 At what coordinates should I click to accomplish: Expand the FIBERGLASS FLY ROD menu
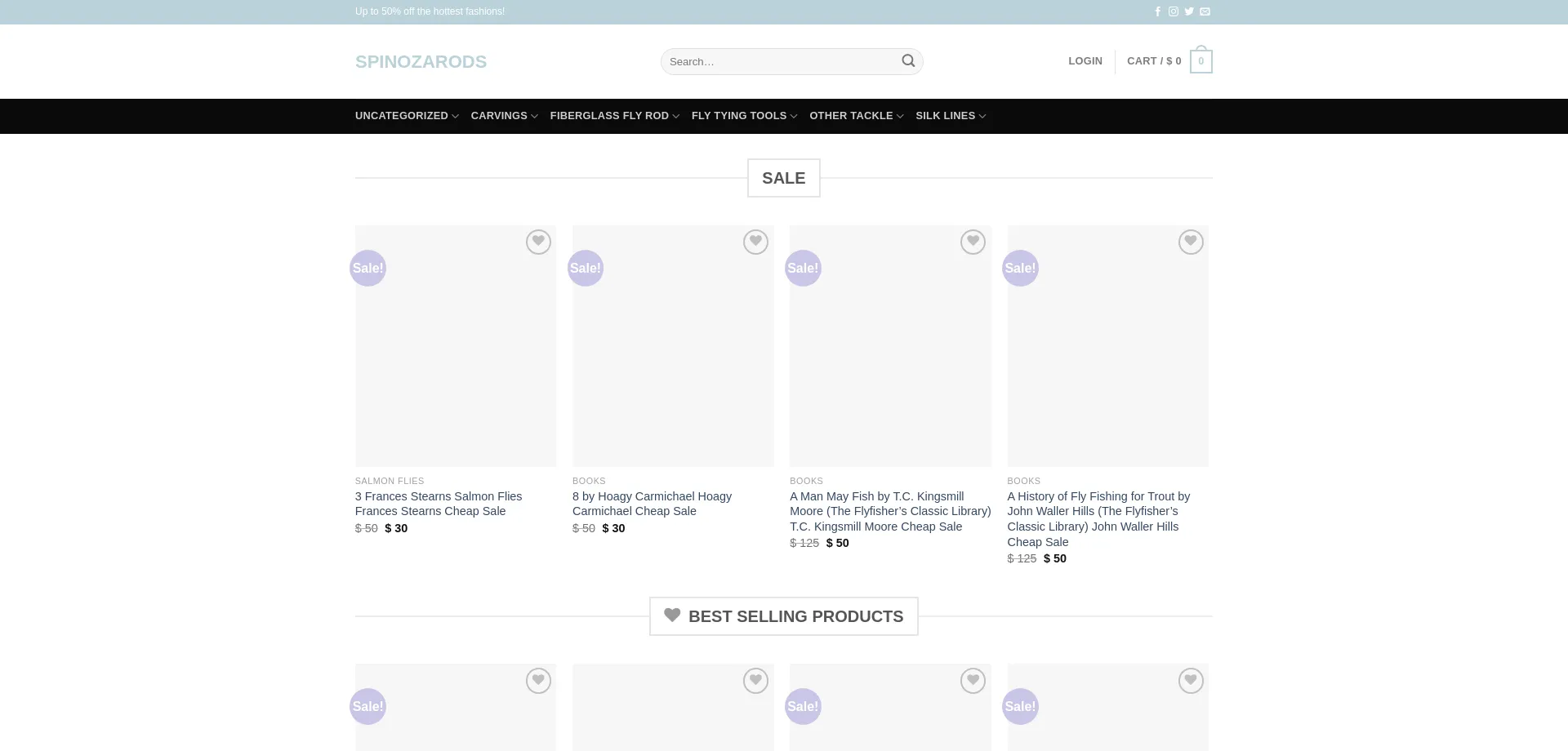click(609, 115)
